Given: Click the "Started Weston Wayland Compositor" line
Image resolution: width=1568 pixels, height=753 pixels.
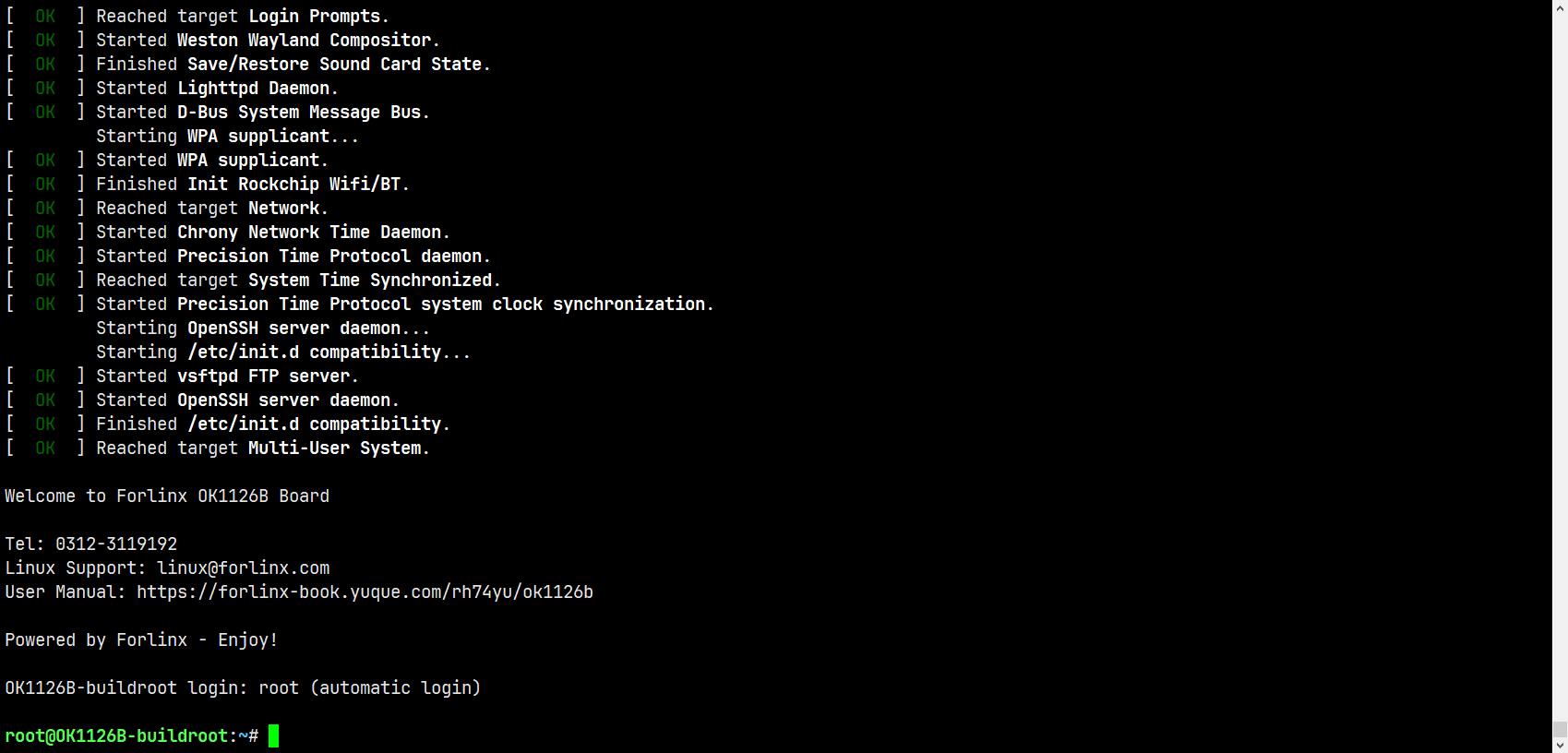Looking at the screenshot, I should tap(268, 41).
